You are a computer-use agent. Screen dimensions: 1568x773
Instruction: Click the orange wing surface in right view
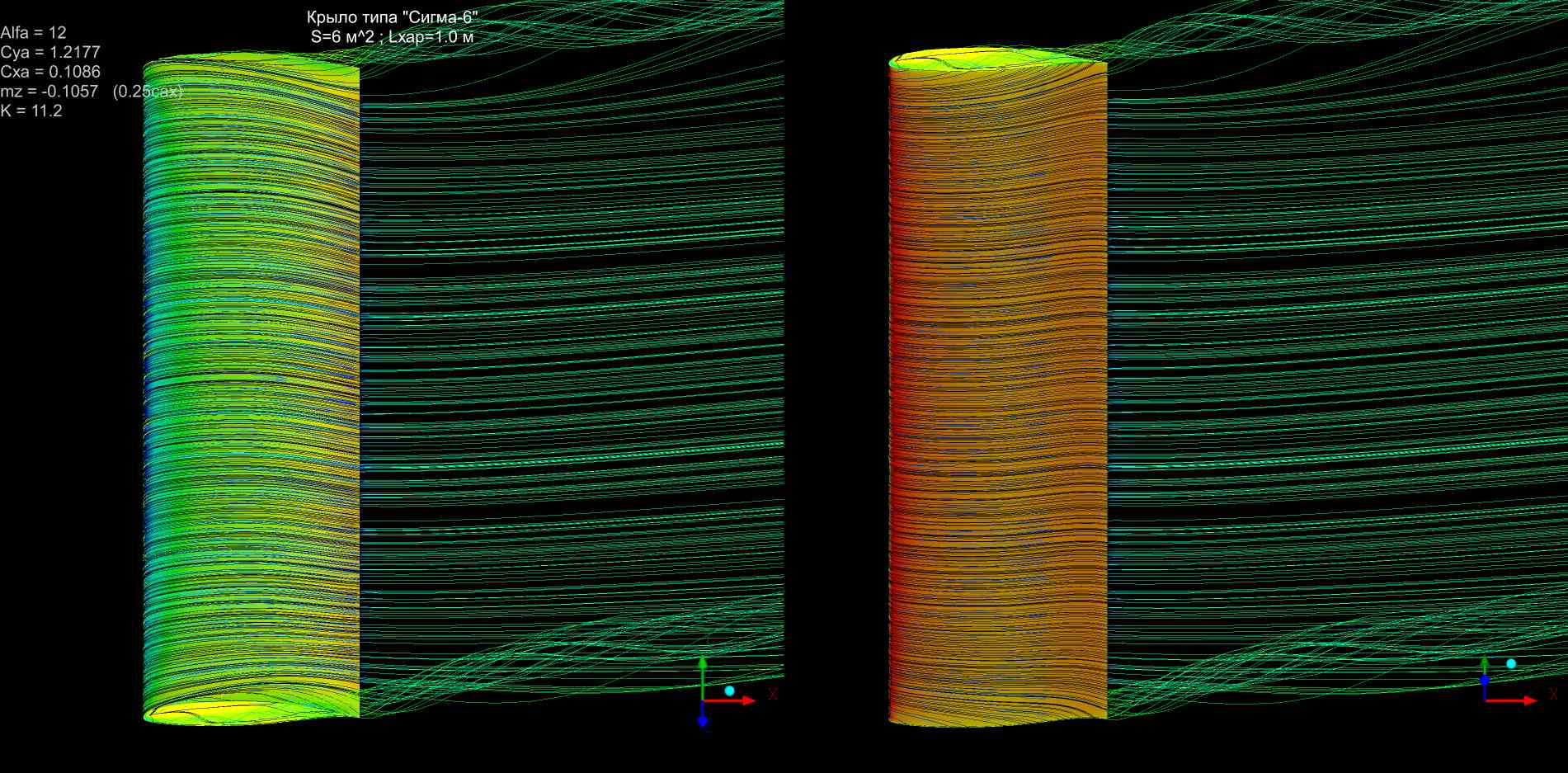[x=998, y=371]
